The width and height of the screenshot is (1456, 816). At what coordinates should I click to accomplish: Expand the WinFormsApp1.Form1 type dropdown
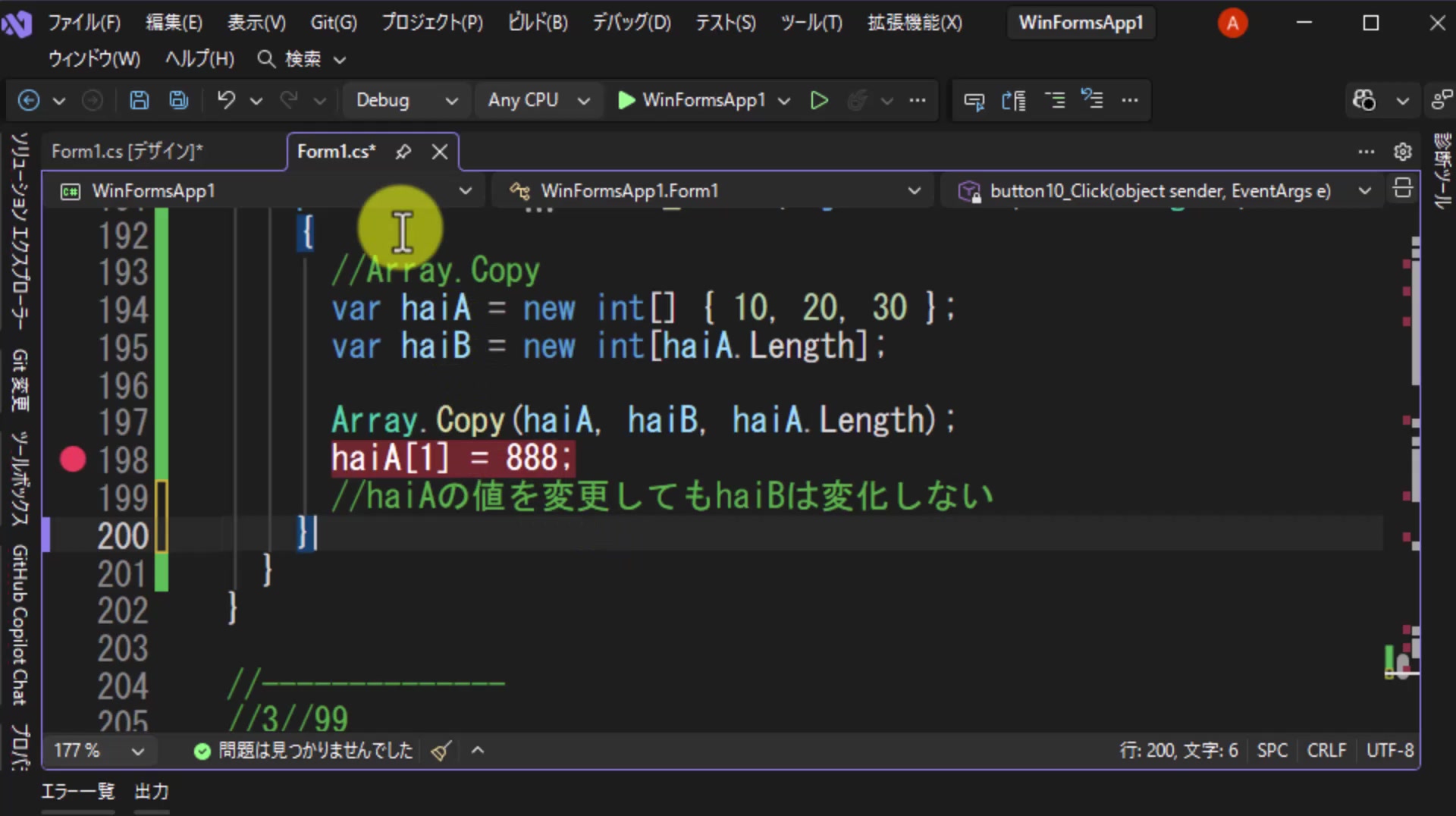pyautogui.click(x=915, y=191)
